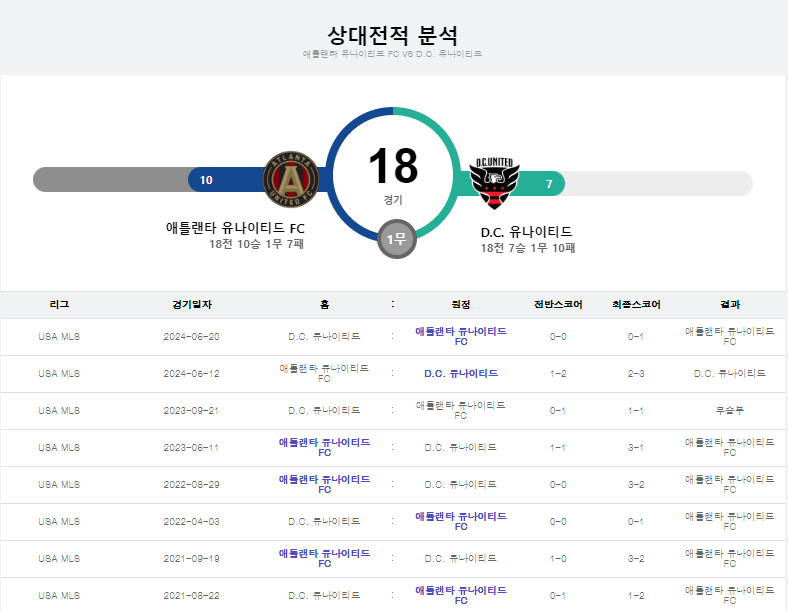The width and height of the screenshot is (788, 611).
Task: Click away team 애틀랜타 유나이티드 FC in 2024-06-20 row
Action: pos(461,336)
